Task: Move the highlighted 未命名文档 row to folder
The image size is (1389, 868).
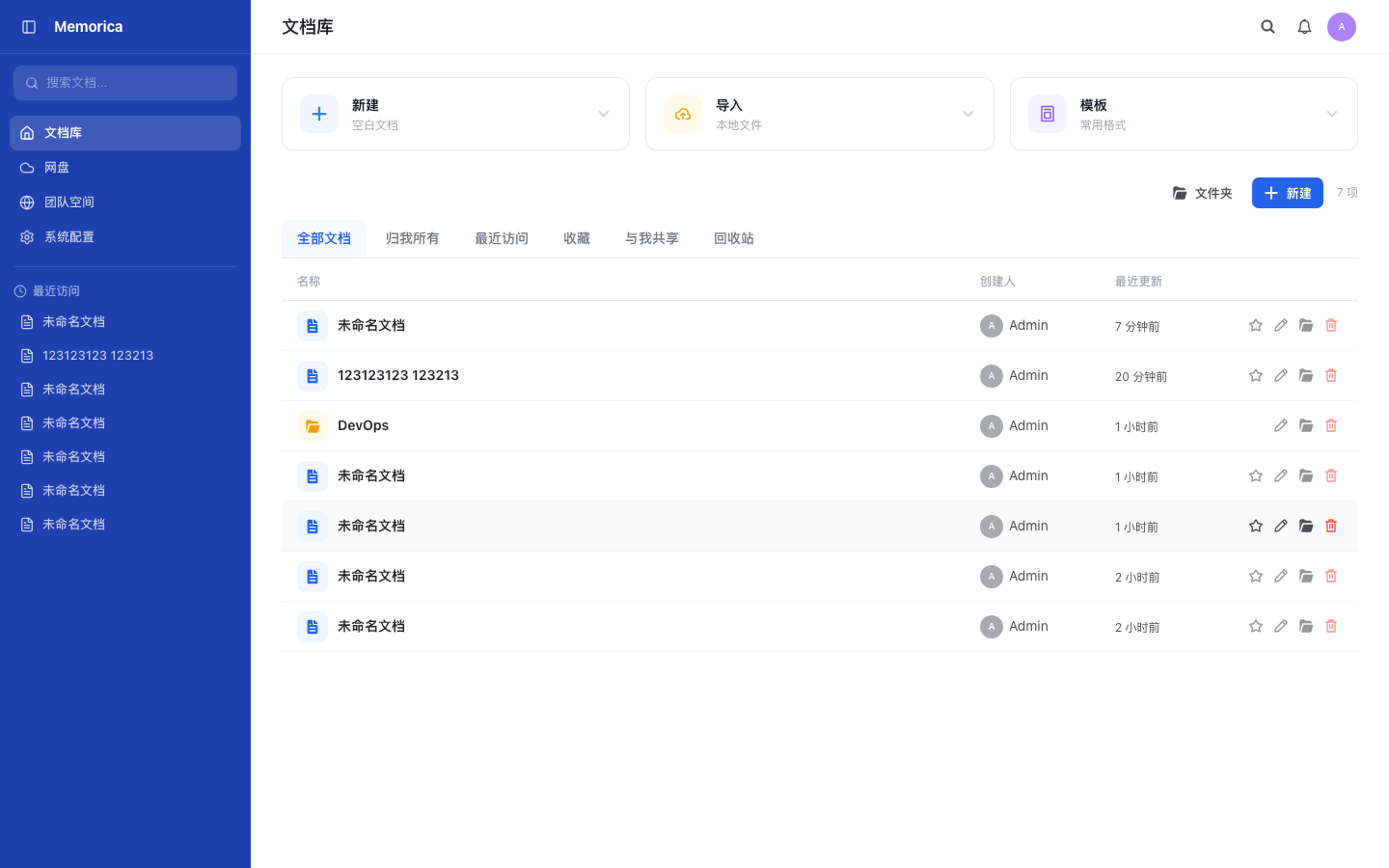Action: [1306, 527]
